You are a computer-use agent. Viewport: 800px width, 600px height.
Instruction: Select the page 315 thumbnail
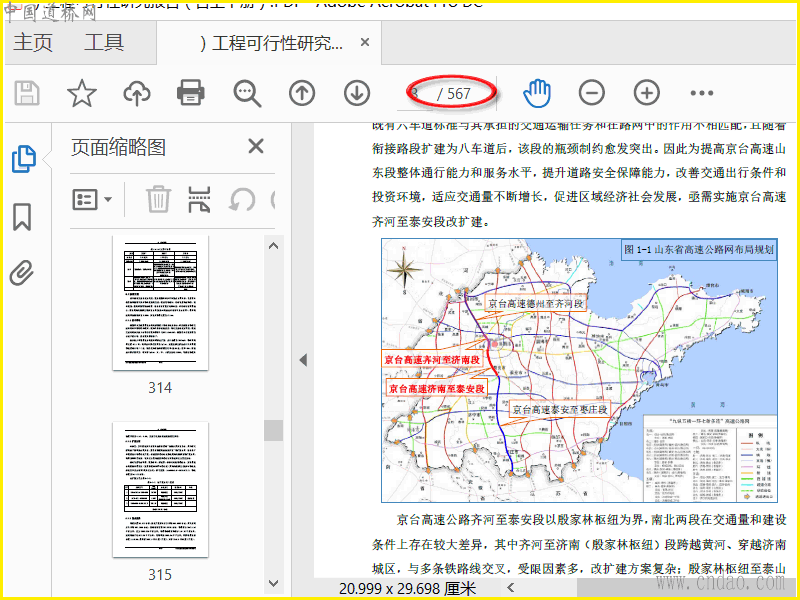click(160, 489)
